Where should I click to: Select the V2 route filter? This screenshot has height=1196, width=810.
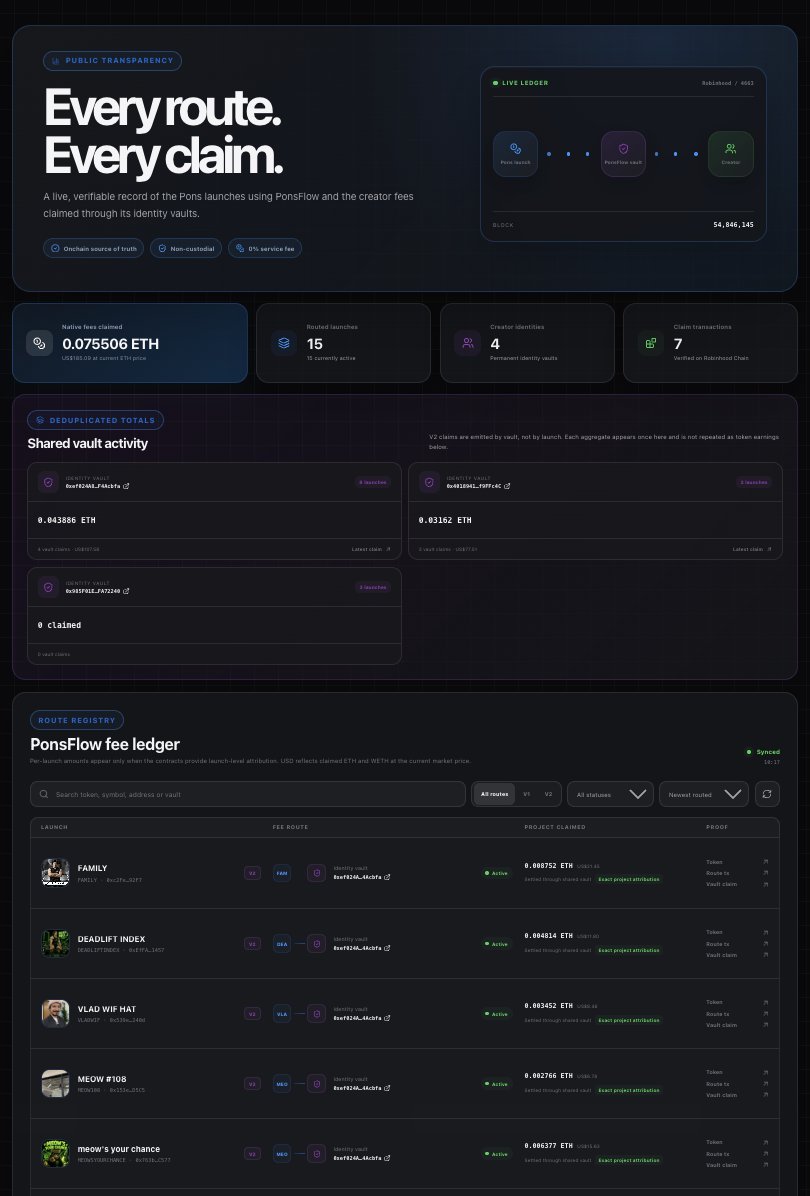(548, 794)
